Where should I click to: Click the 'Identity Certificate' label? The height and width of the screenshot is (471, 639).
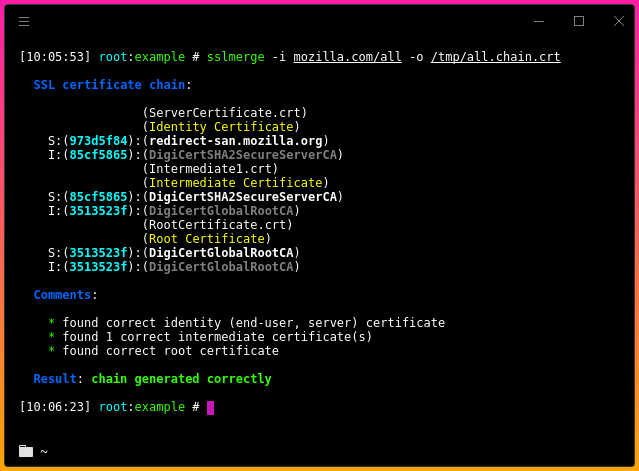point(221,127)
